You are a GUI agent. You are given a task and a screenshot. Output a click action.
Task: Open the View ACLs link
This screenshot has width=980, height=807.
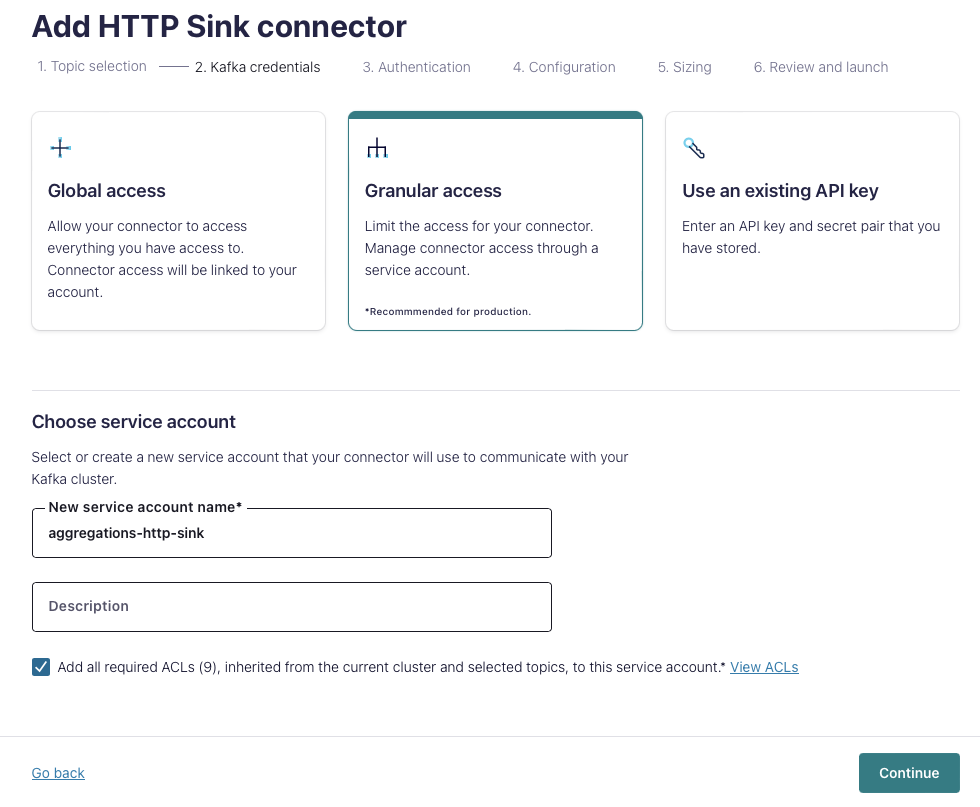pos(764,667)
